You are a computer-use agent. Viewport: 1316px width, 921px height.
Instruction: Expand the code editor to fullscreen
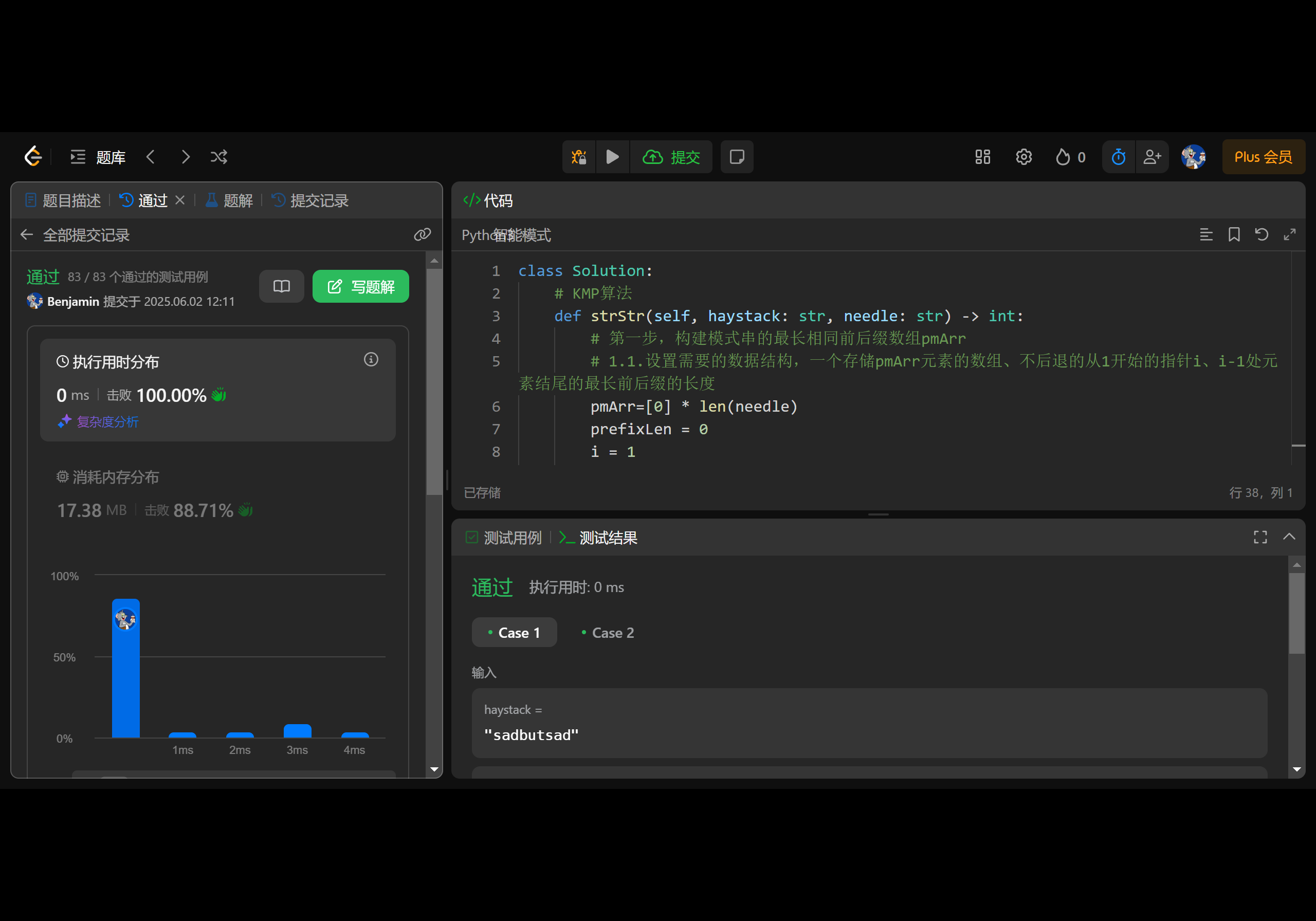pyautogui.click(x=1290, y=234)
